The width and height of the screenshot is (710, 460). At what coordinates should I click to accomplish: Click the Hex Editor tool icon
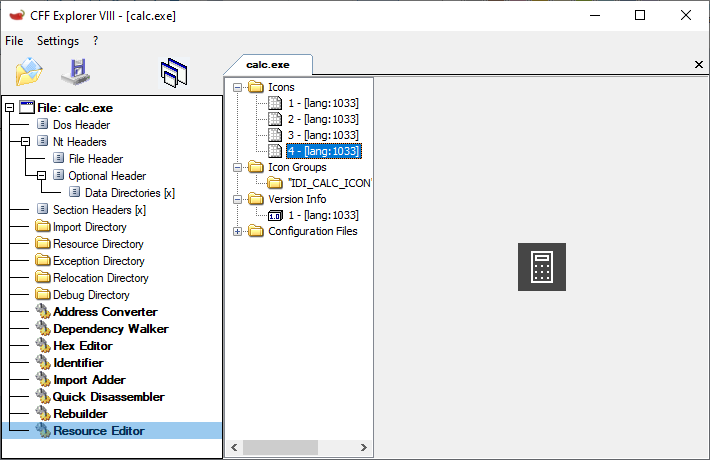pos(43,345)
